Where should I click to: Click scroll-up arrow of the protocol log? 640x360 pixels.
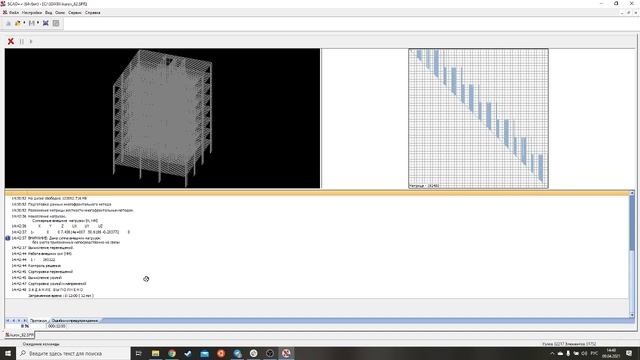(632, 193)
